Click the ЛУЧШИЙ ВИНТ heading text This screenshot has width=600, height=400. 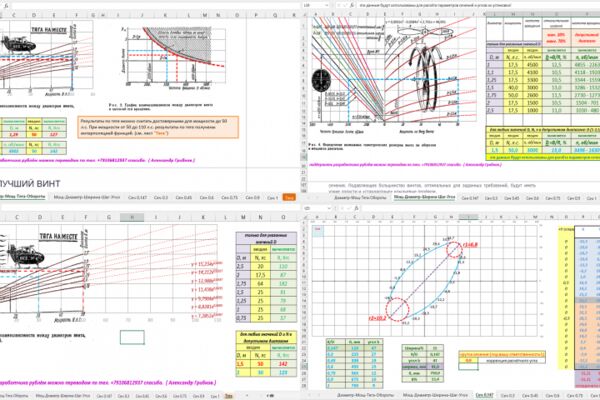29,183
